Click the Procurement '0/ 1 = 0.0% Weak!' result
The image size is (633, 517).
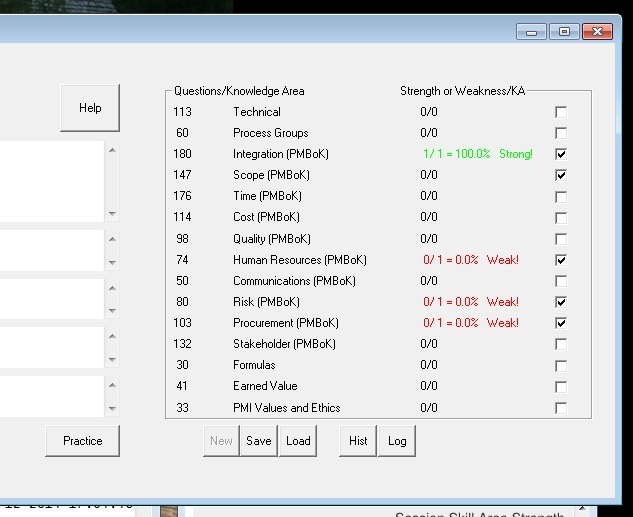tap(471, 322)
